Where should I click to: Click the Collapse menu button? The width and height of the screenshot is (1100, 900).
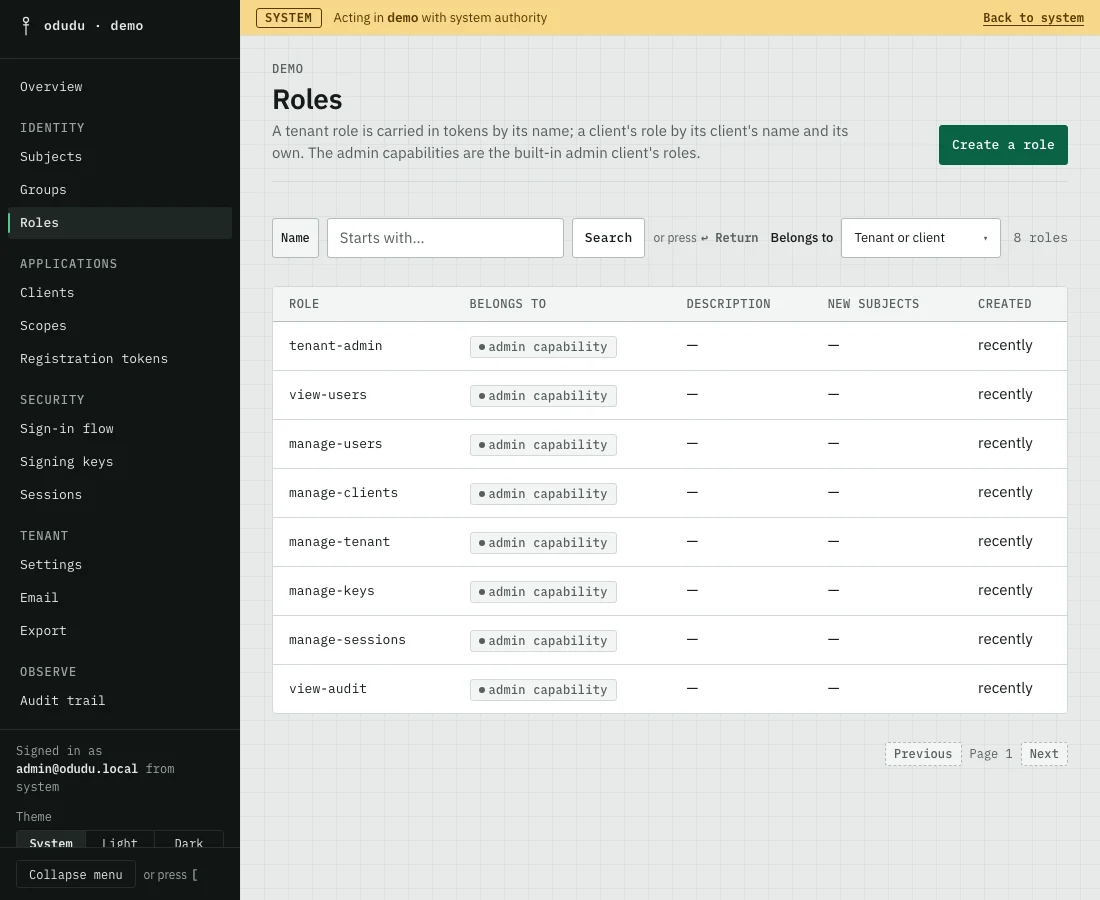click(x=76, y=875)
